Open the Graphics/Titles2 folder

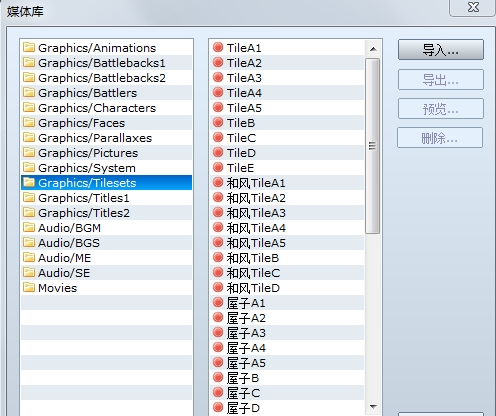pyautogui.click(x=107, y=213)
